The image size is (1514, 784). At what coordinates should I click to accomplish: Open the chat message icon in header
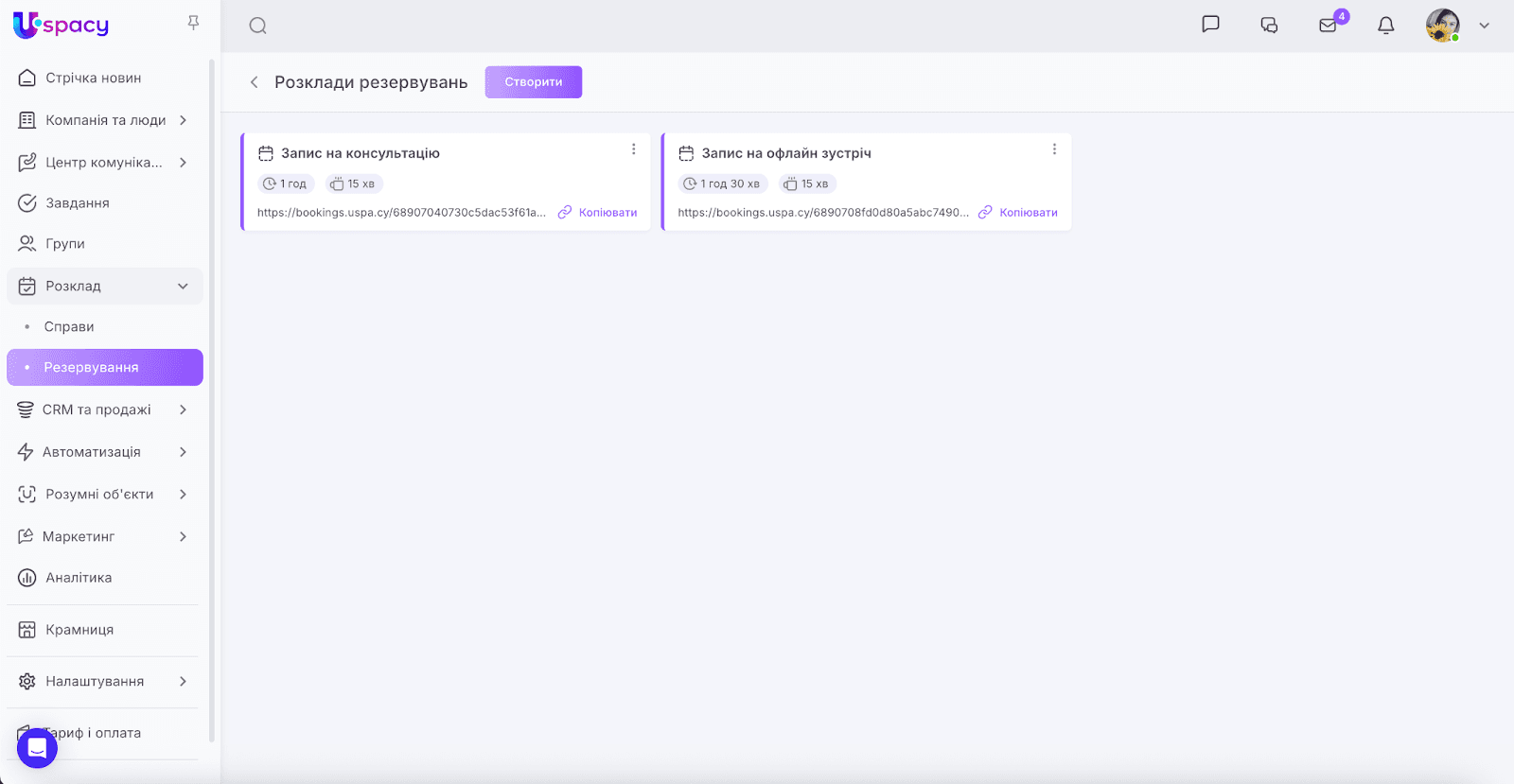coord(1210,25)
